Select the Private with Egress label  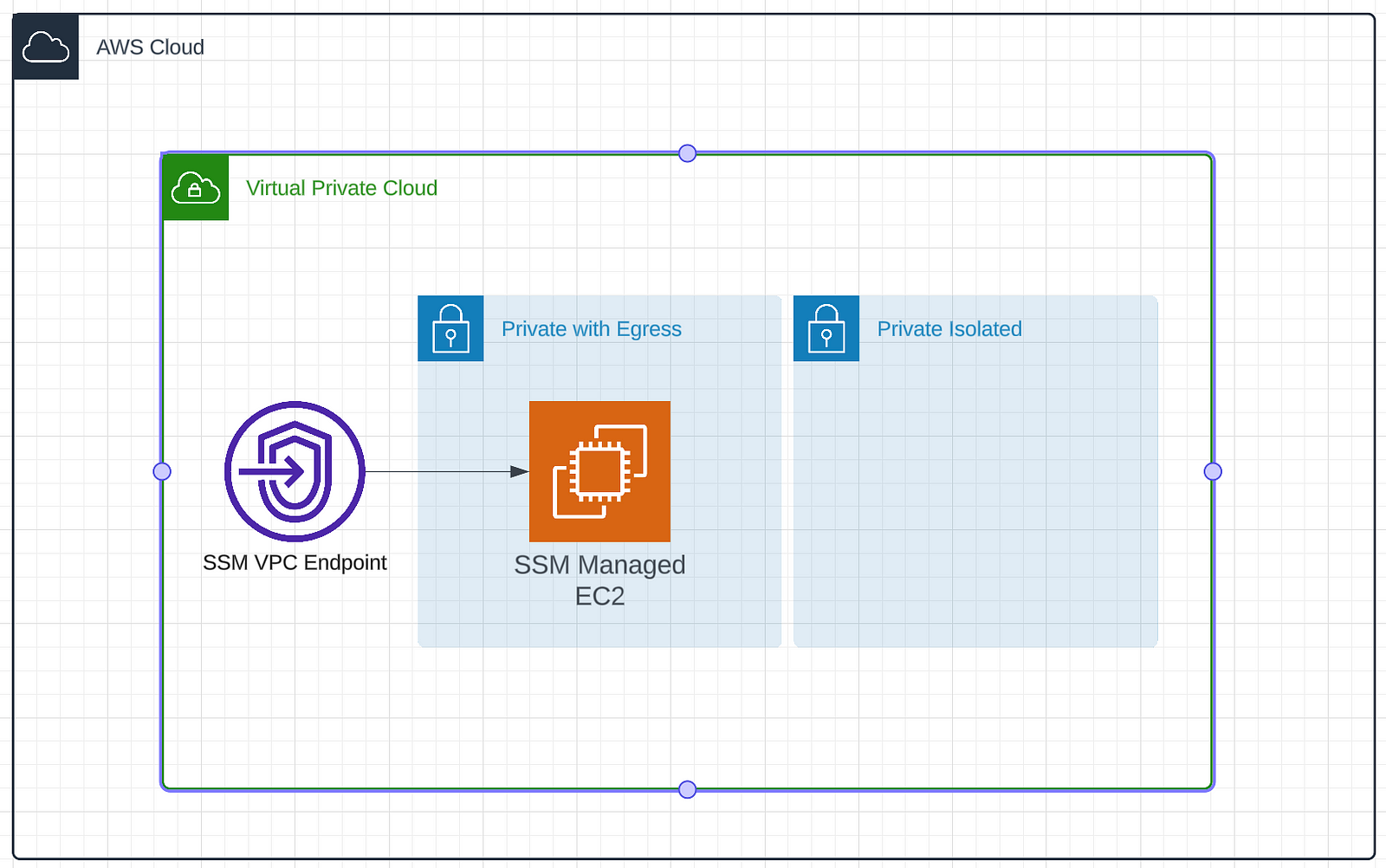(x=592, y=329)
